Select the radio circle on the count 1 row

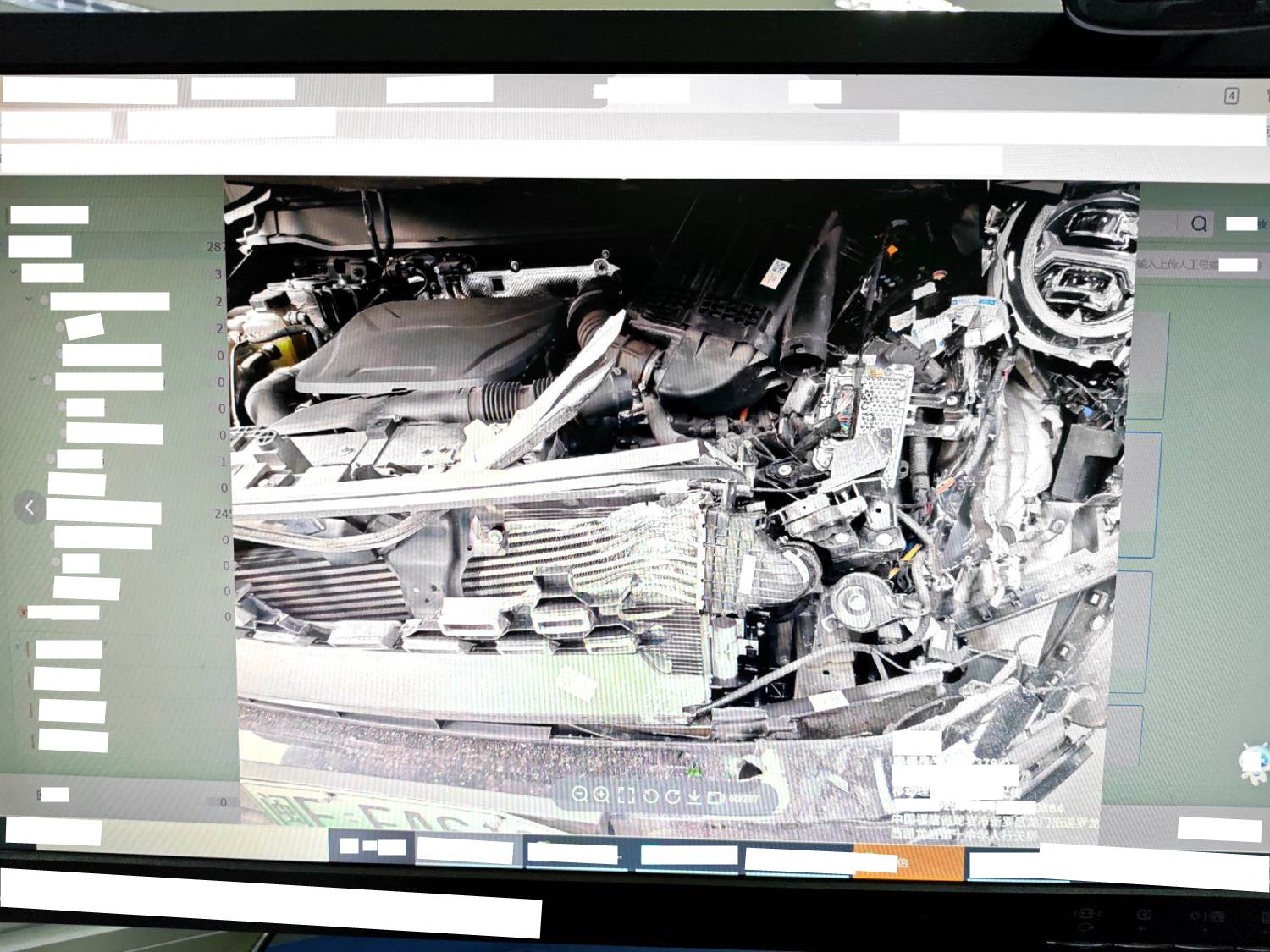(51, 459)
